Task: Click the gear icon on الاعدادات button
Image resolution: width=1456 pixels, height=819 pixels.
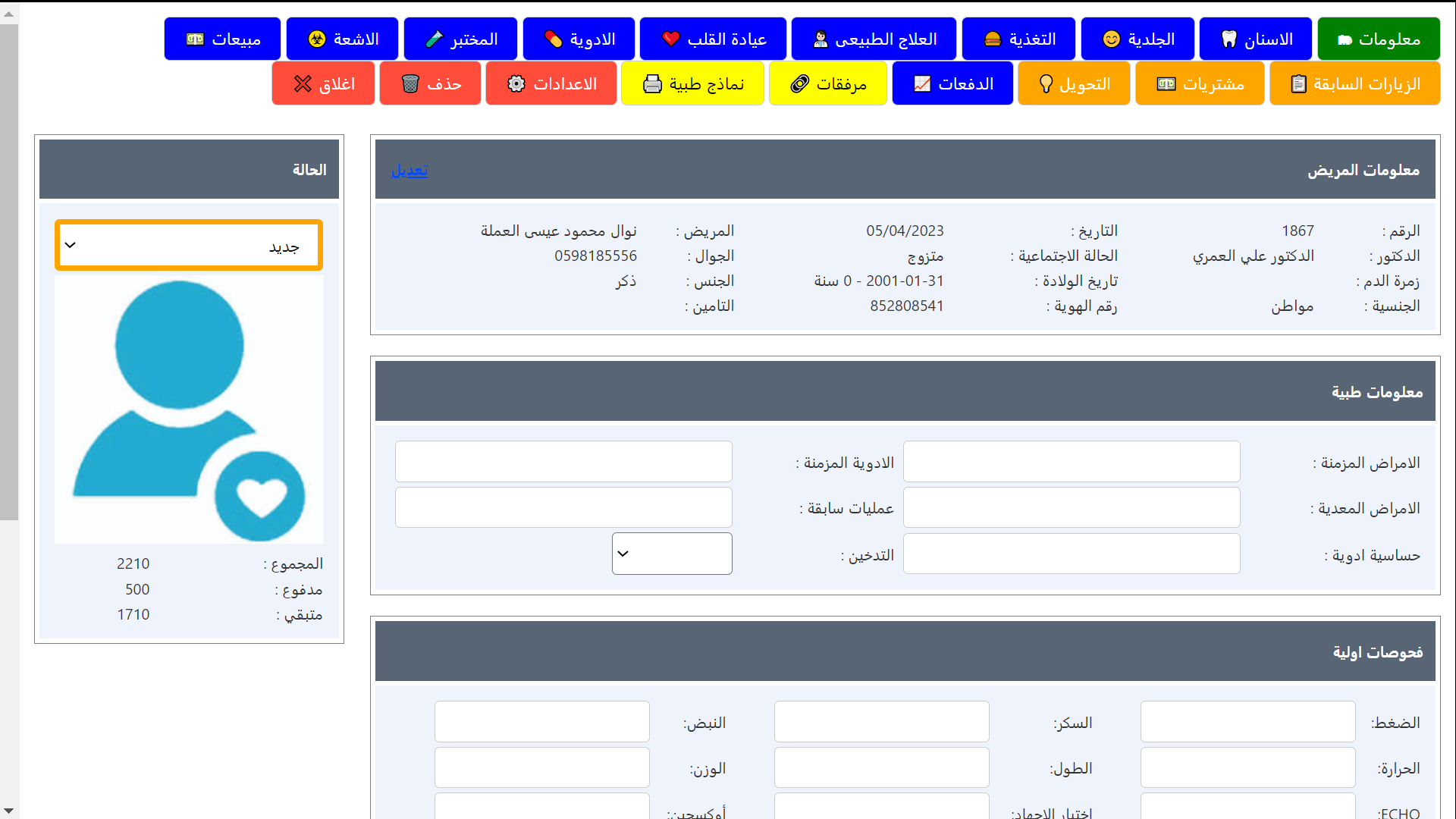Action: [516, 84]
